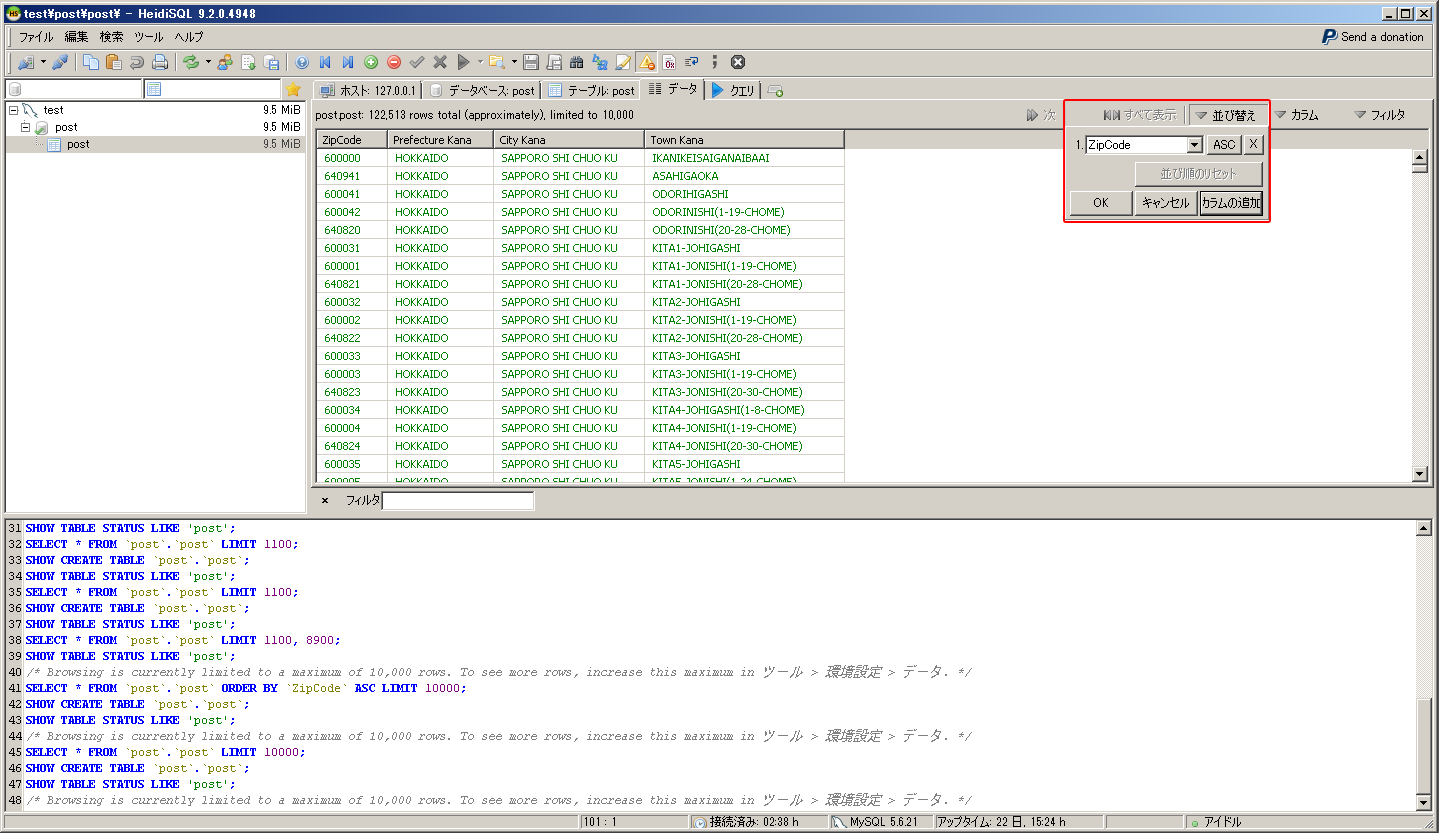Click the Print icon in the toolbar
The width and height of the screenshot is (1439, 833).
[x=159, y=62]
